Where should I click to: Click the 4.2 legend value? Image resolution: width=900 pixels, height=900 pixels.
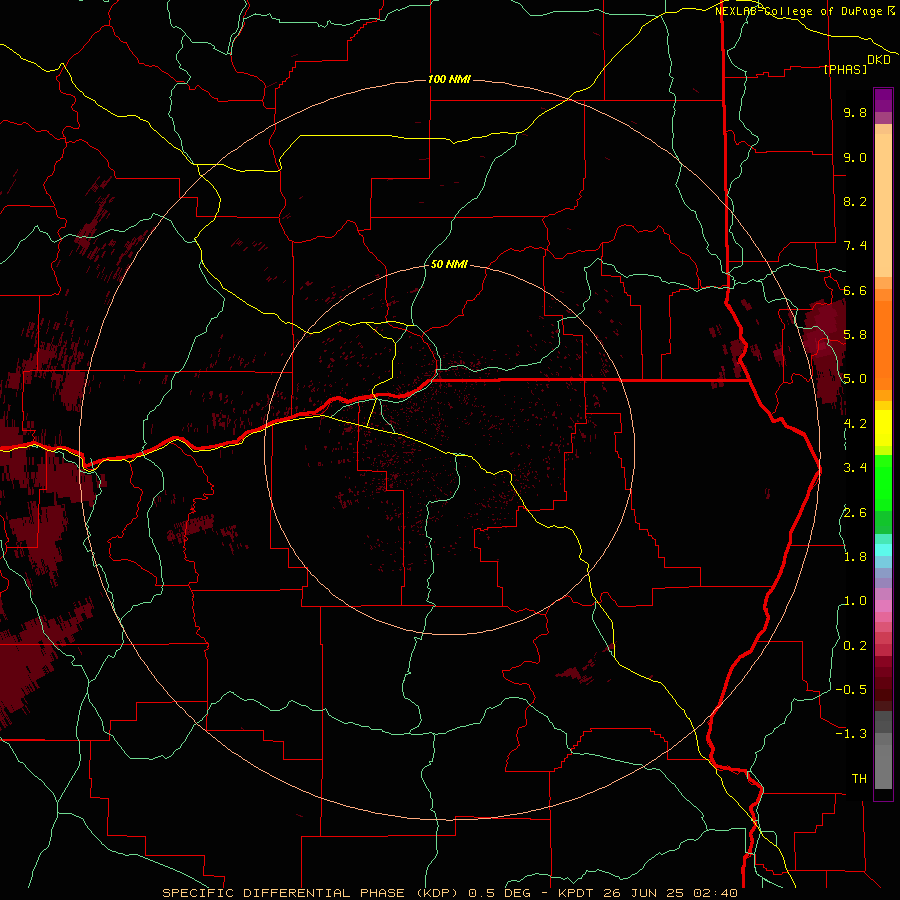[855, 424]
